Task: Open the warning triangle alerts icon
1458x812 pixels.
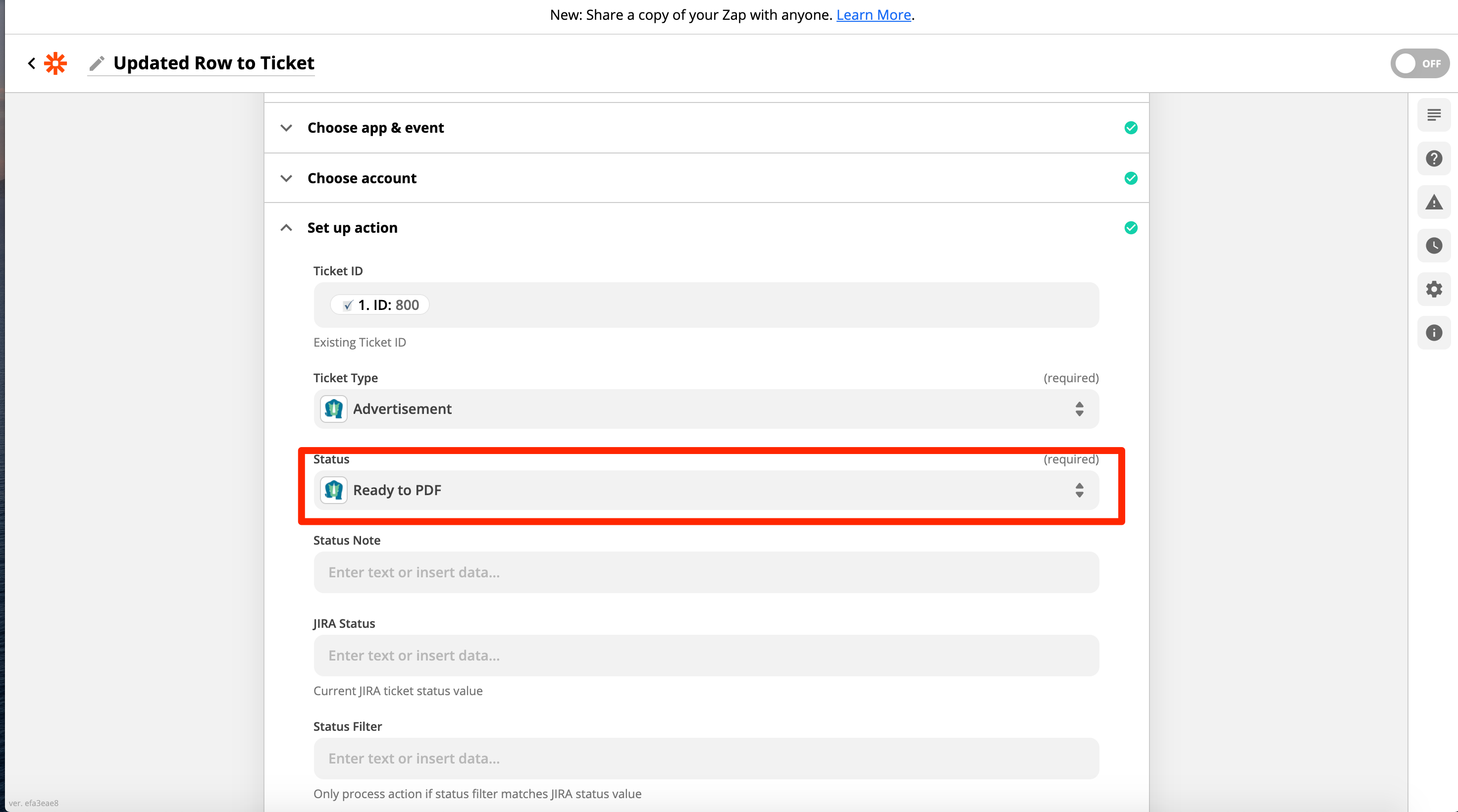Action: click(1434, 202)
